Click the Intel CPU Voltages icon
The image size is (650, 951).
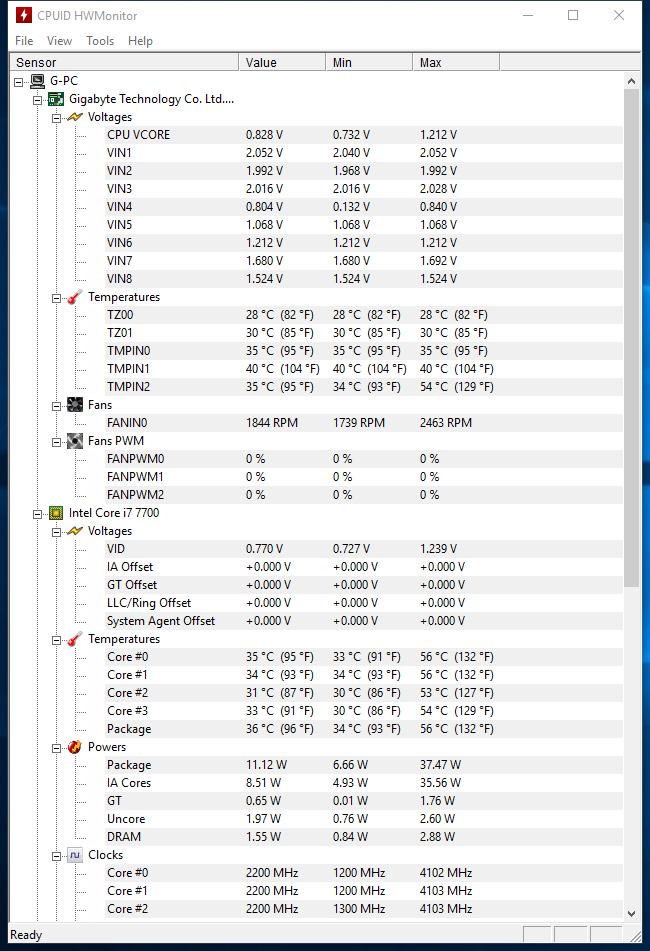click(x=75, y=531)
